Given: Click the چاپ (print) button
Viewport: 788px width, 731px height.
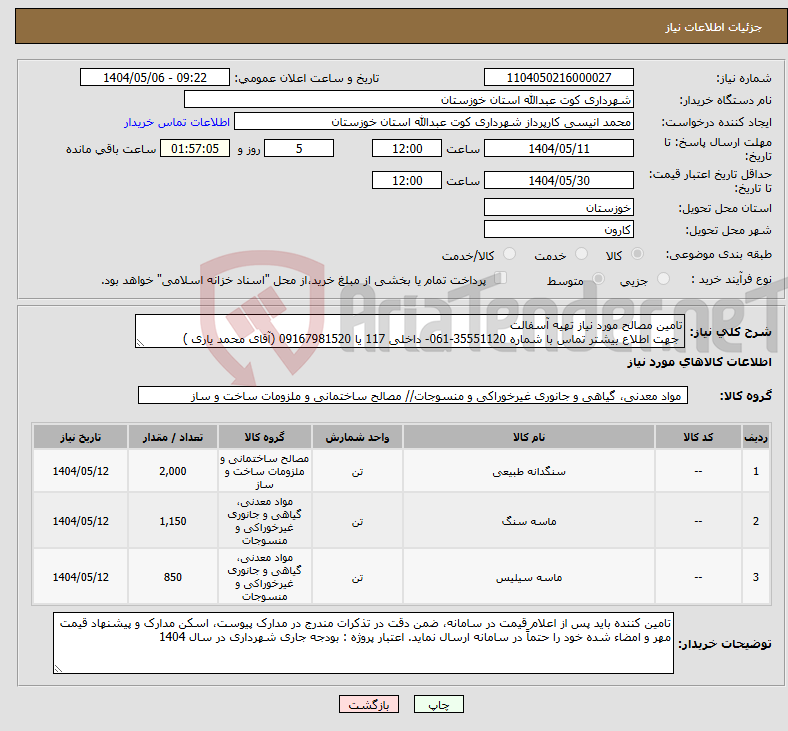Looking at the screenshot, I should click(x=438, y=704).
